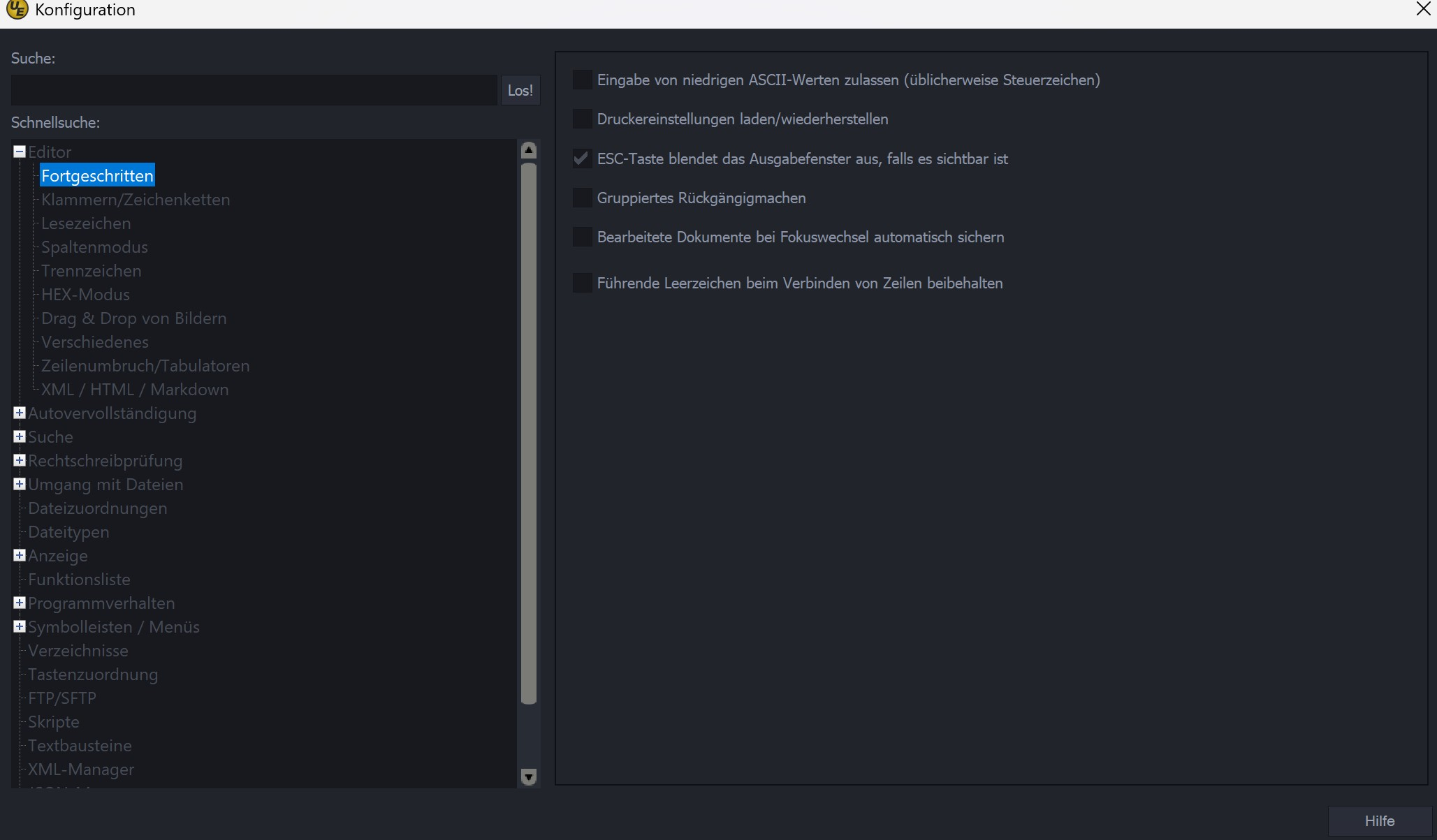Select Tastenzuordnung tree item
This screenshot has width=1437, height=840.
(x=93, y=675)
